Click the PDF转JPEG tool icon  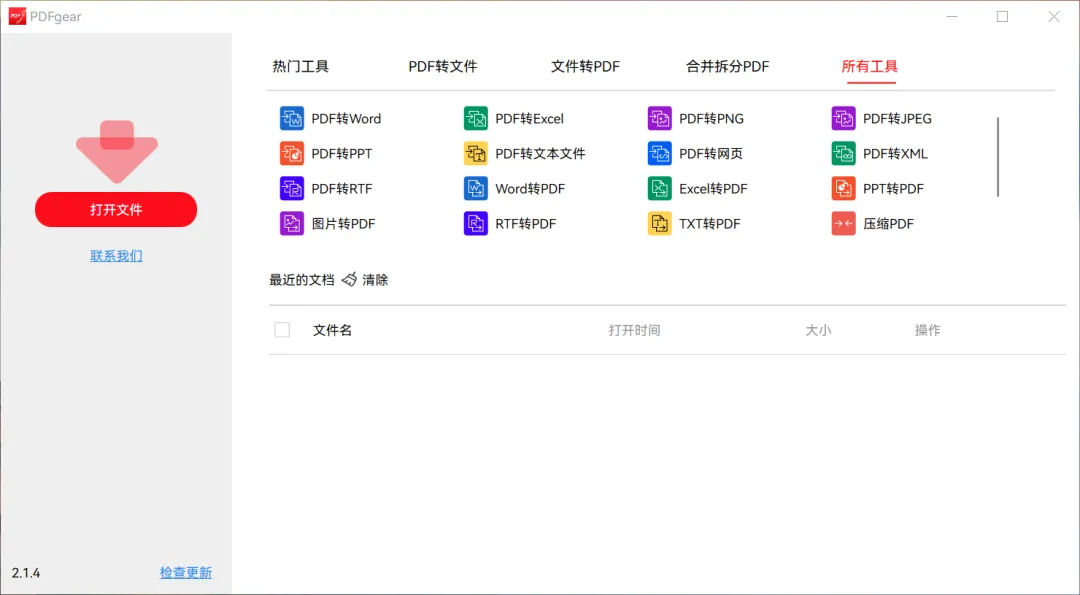click(x=844, y=118)
